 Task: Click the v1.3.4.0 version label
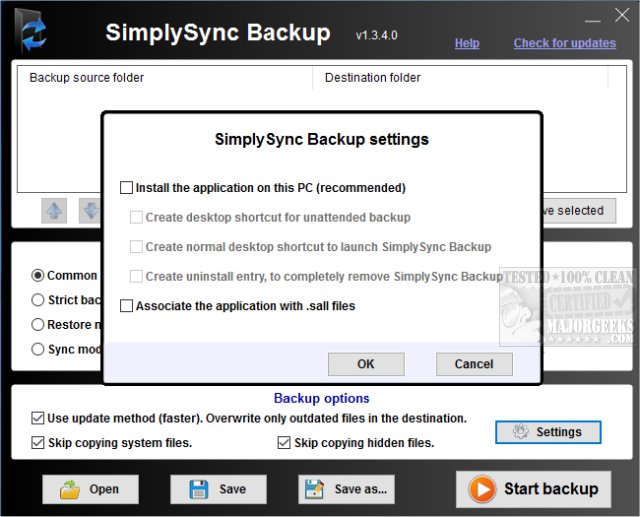376,36
